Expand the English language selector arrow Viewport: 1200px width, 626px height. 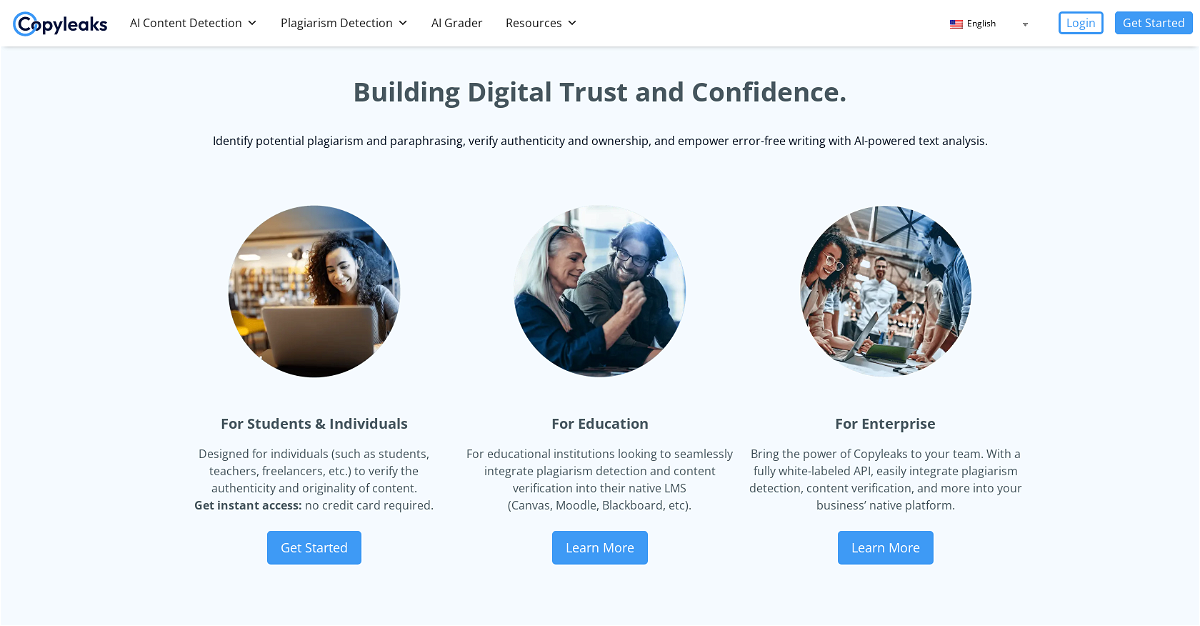[x=1025, y=24]
